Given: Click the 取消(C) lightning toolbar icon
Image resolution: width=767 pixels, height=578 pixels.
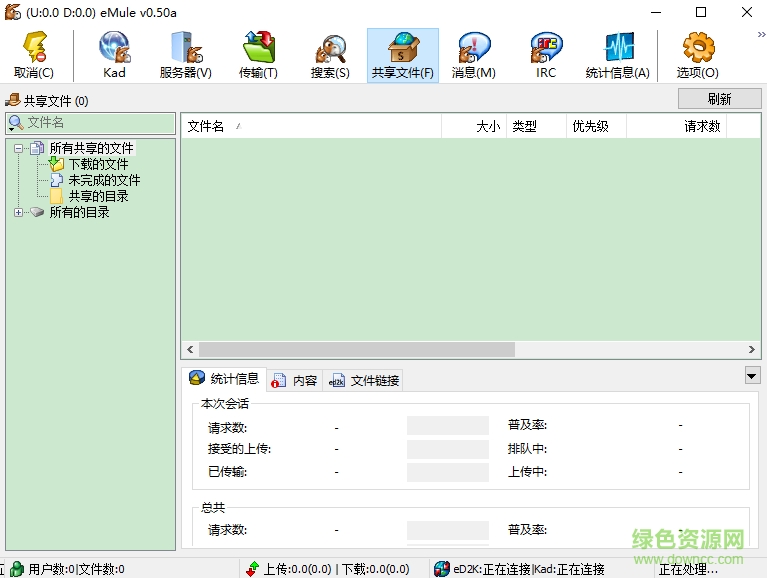Looking at the screenshot, I should pyautogui.click(x=34, y=55).
